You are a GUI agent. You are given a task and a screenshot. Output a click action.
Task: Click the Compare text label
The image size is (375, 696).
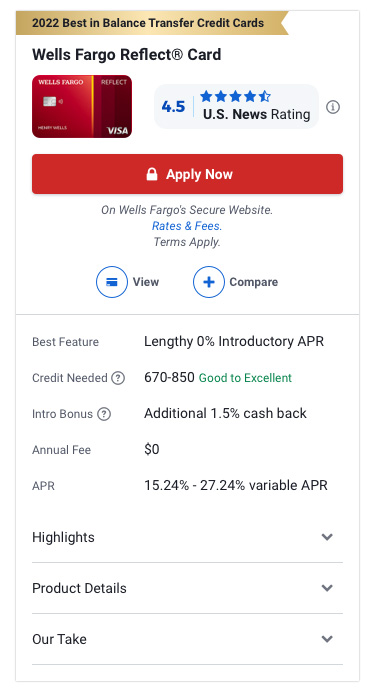point(253,282)
